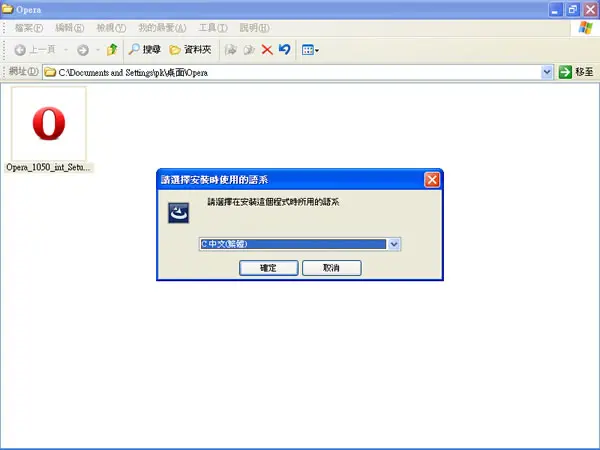Image resolution: width=600 pixels, height=450 pixels.
Task: Click the red Delete X icon
Action: click(267, 50)
